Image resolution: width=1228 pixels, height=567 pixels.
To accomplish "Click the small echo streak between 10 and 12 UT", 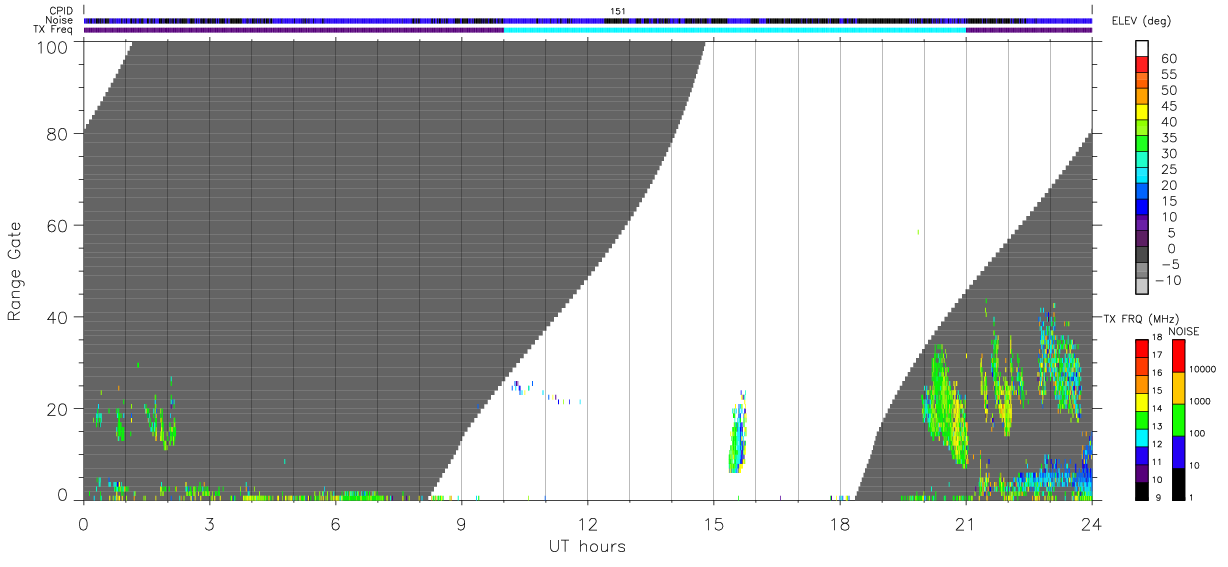I will click(x=545, y=392).
